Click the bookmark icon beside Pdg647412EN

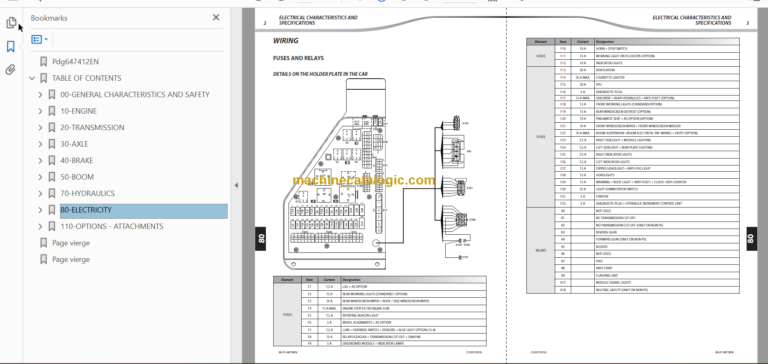44,62
